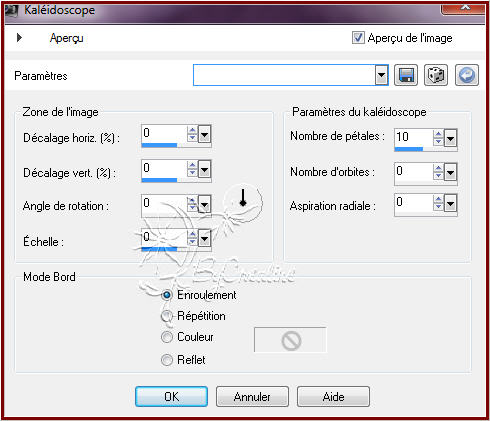Toggle Aperçu de l'image checkbox
The height and width of the screenshot is (421, 490).
point(358,38)
